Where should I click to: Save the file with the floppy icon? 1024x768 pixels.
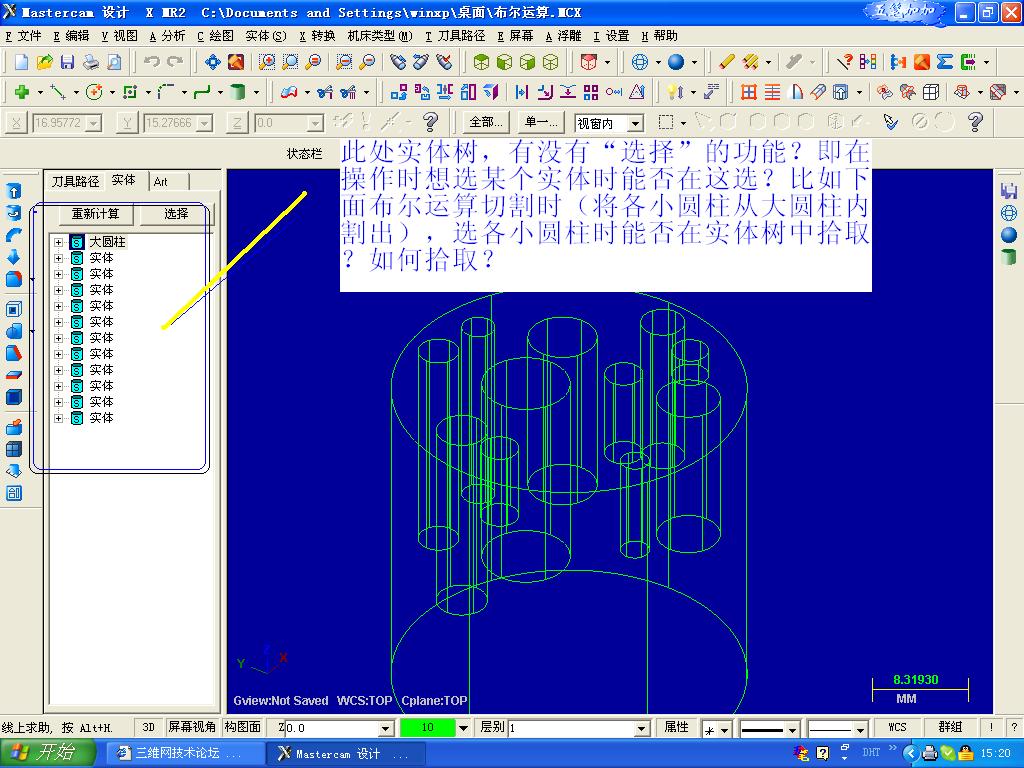pyautogui.click(x=67, y=62)
